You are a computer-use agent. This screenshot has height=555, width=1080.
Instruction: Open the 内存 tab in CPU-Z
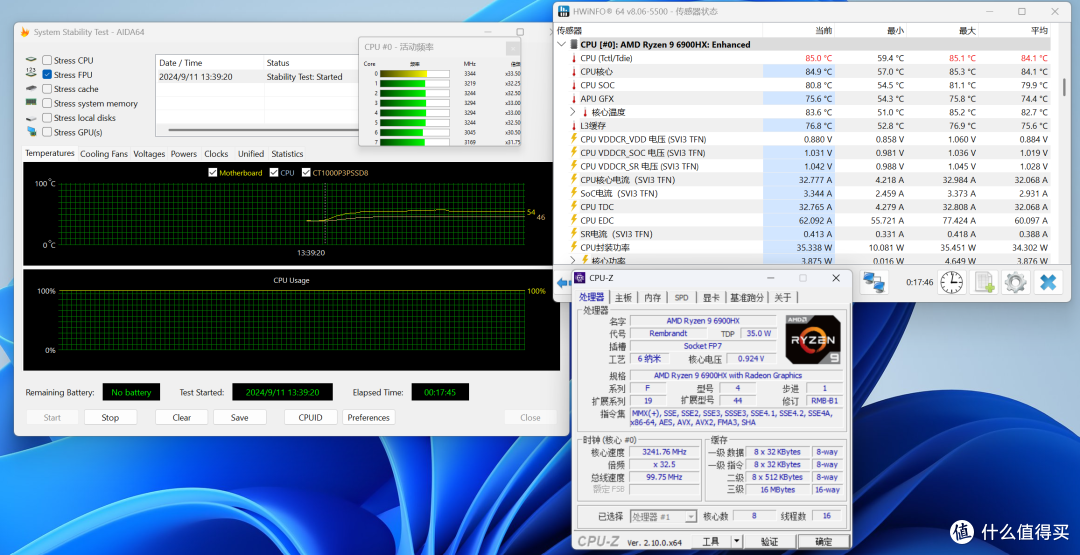pos(652,297)
